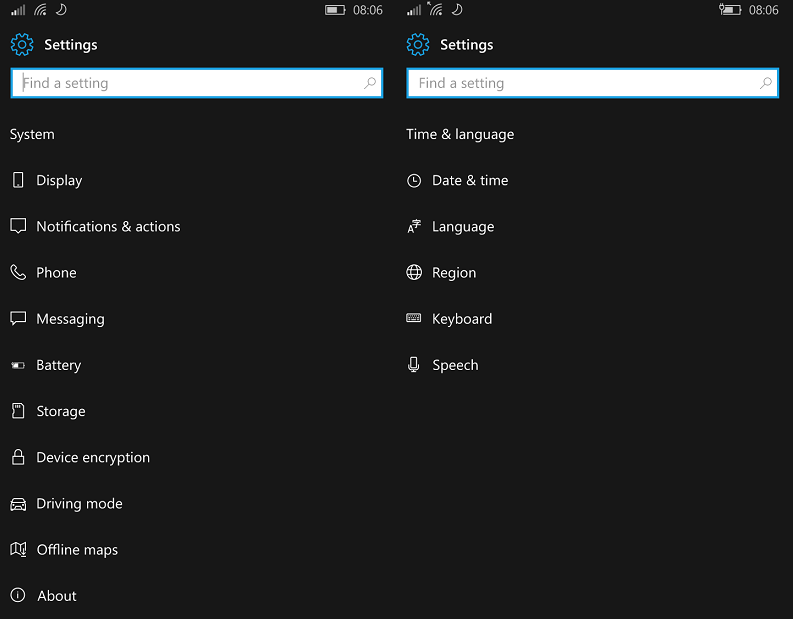Click the Language character icon
Image resolution: width=793 pixels, height=619 pixels.
[414, 226]
